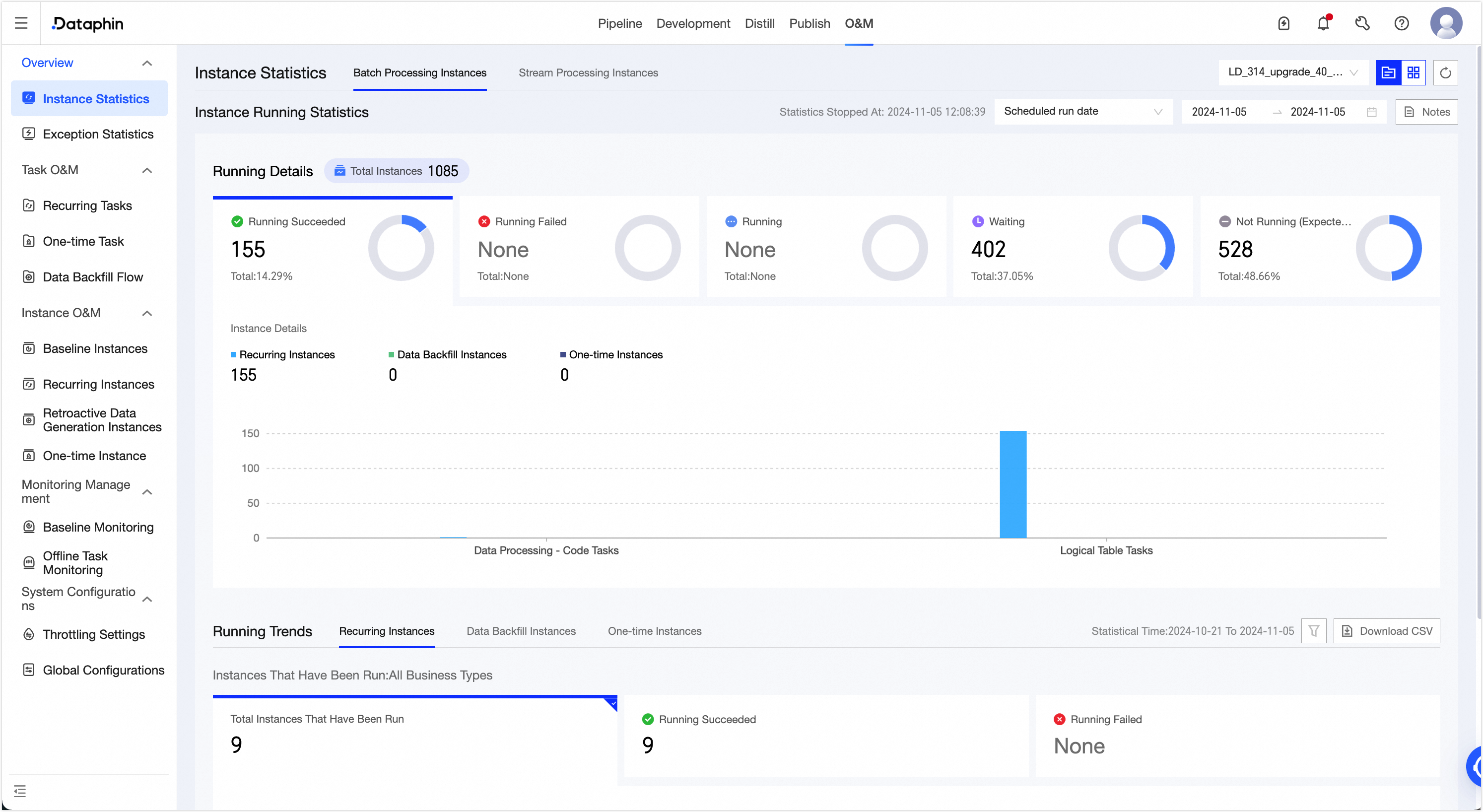Collapse the Task O&M sidebar section

pos(147,170)
